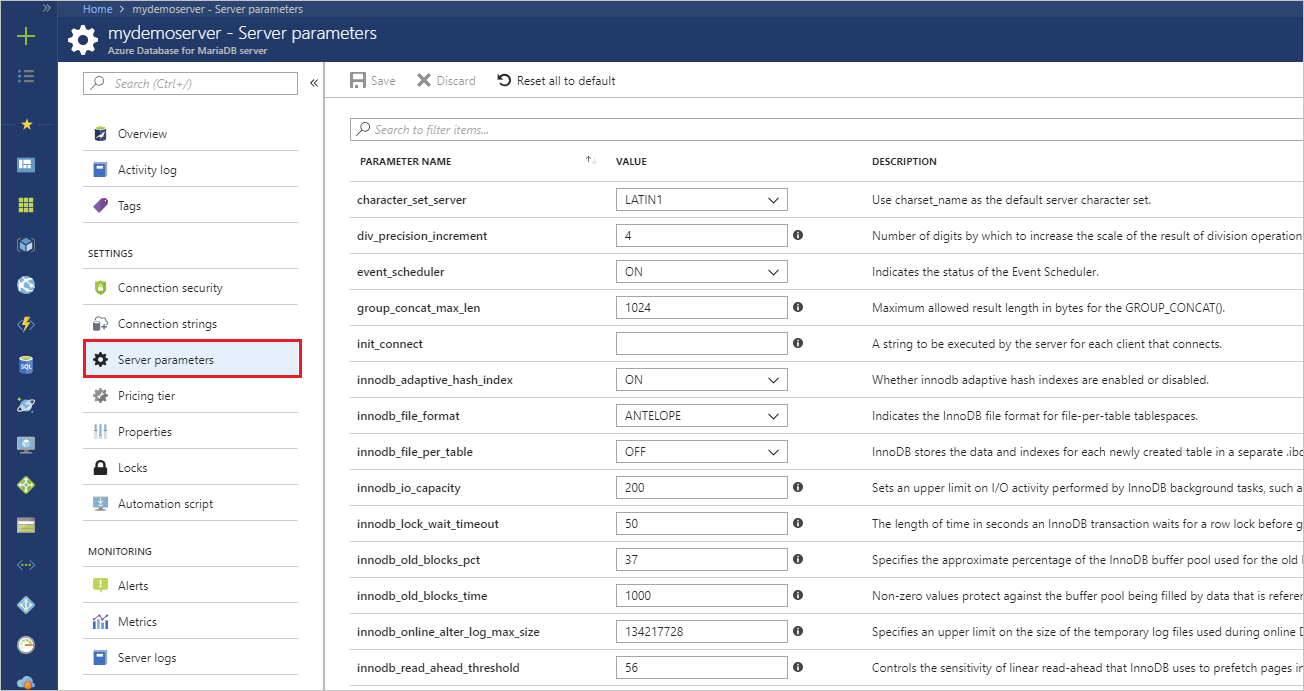Collapse the settings menu with the double chevron
Screen dimensions: 1304x691
[x=313, y=84]
